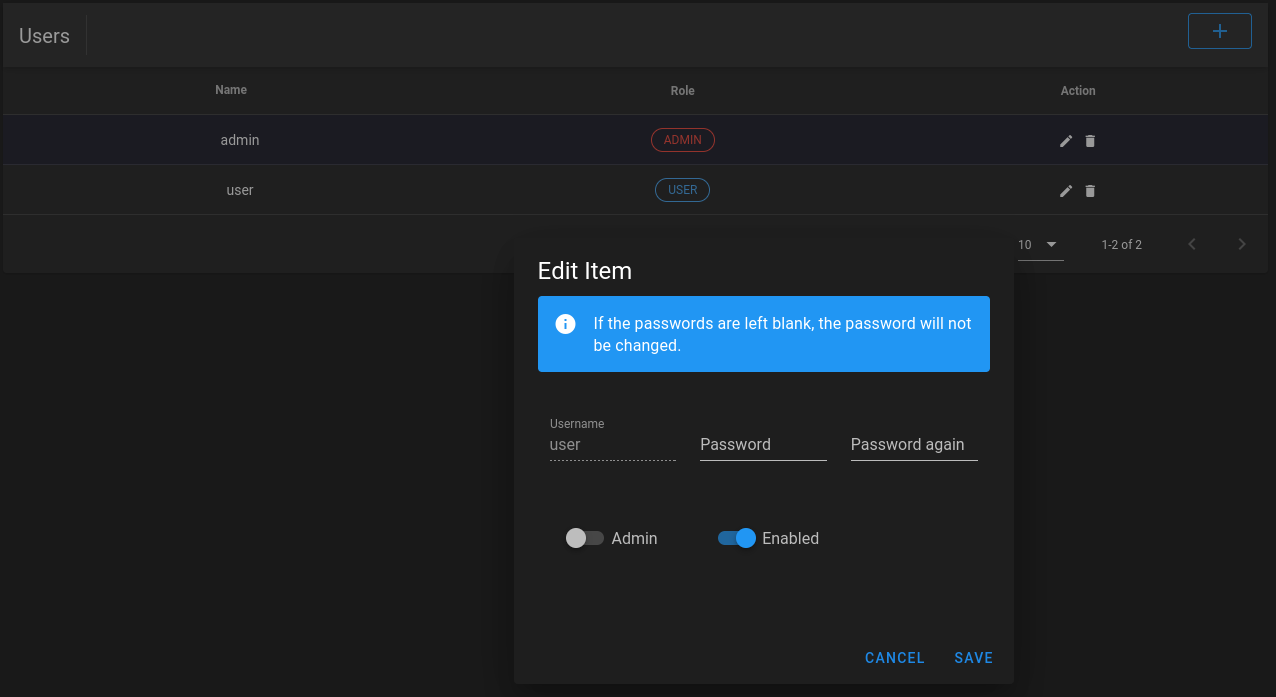Disable the Enabled toggle in the dialog
Image resolution: width=1276 pixels, height=697 pixels.
(x=736, y=538)
